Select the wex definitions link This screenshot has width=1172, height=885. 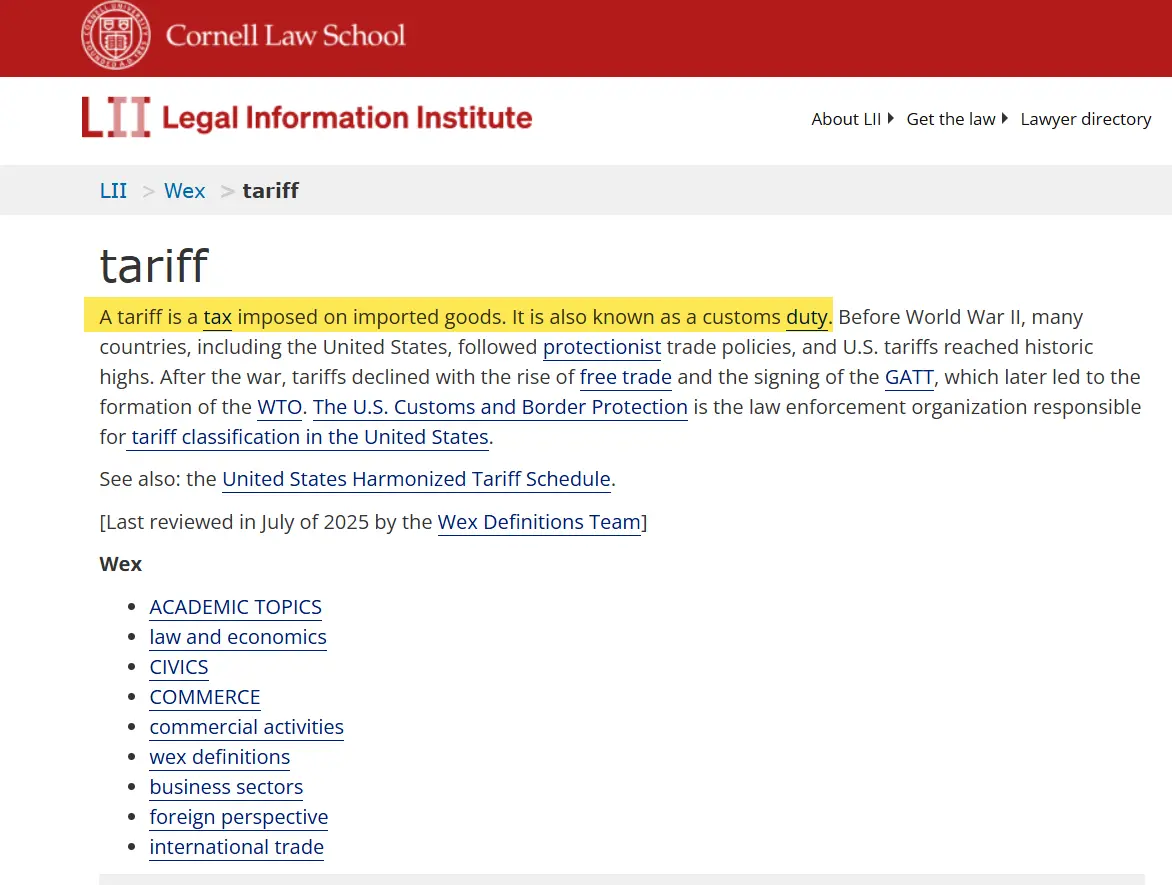click(220, 756)
